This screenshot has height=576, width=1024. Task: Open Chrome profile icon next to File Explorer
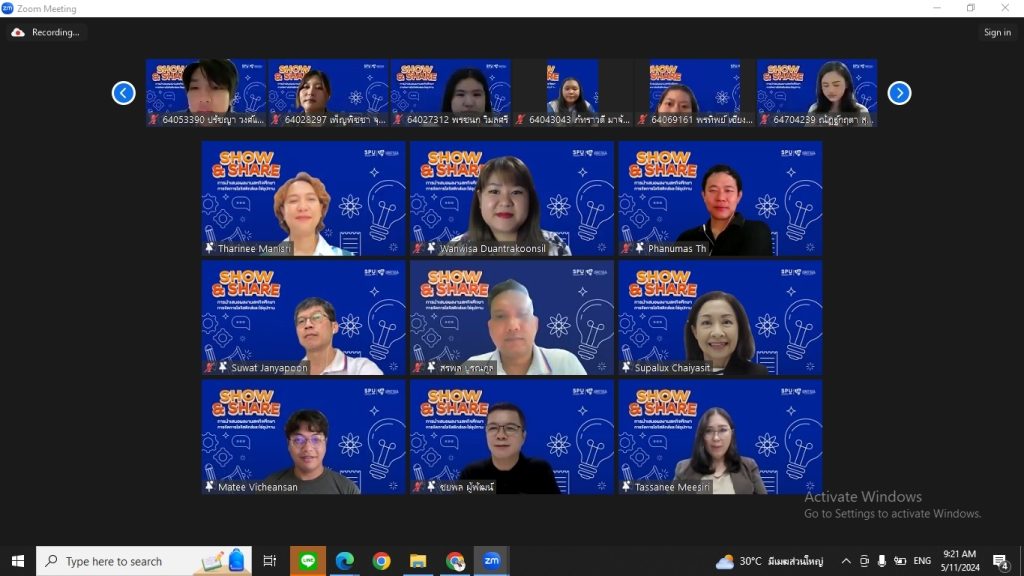pos(455,561)
